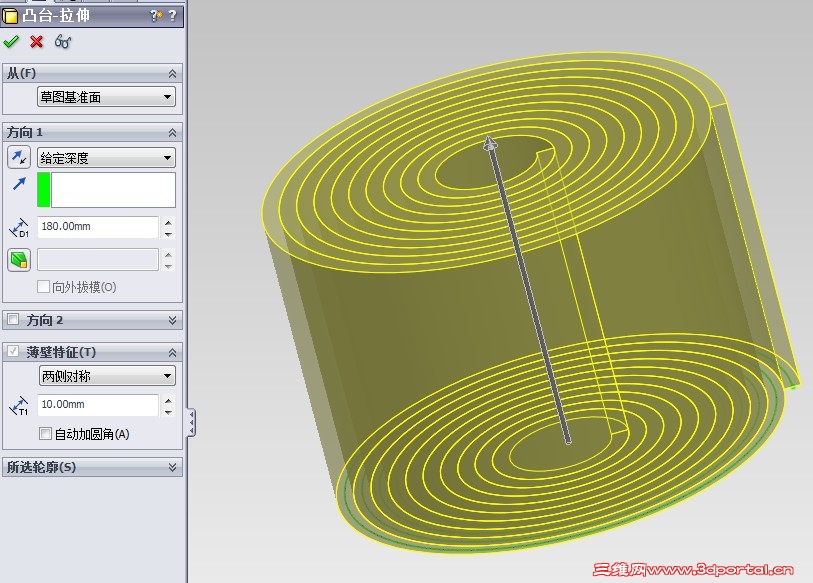Expand the 所选轮廓(S) section
This screenshot has height=583, width=813.
pos(172,467)
